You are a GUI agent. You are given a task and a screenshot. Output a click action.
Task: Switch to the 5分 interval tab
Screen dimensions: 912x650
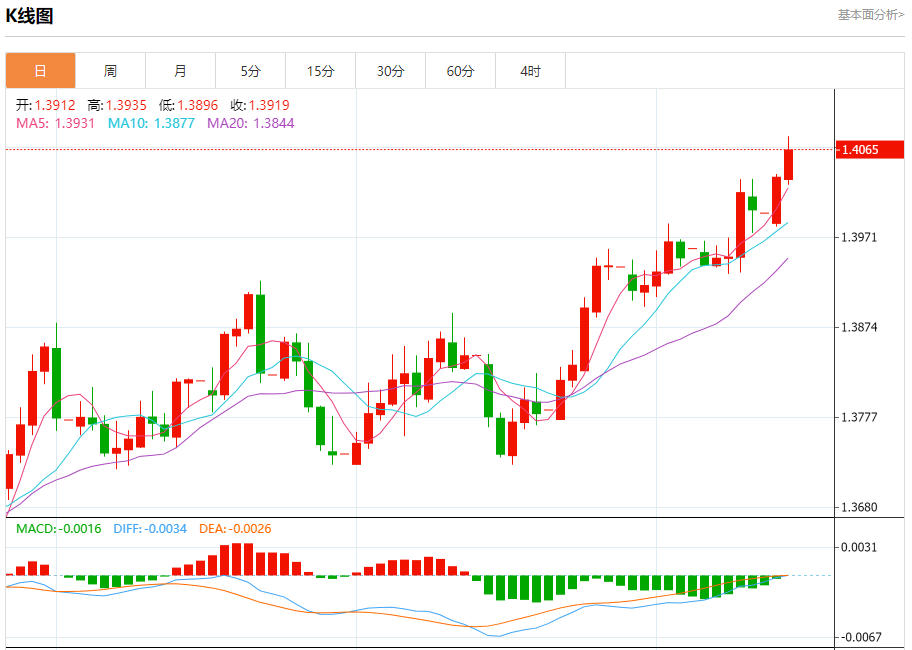tap(250, 71)
